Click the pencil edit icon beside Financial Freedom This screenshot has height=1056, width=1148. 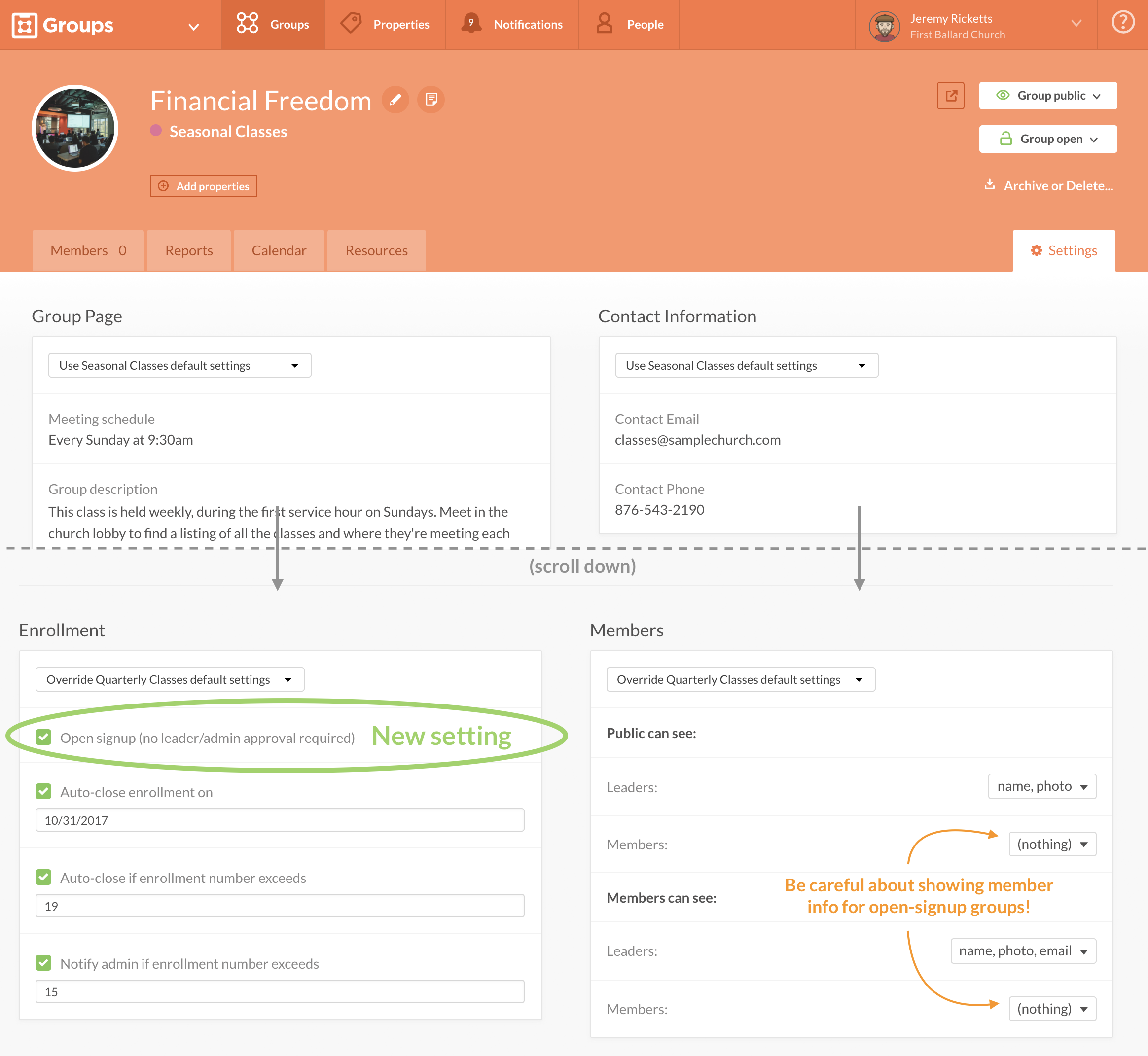pos(395,100)
